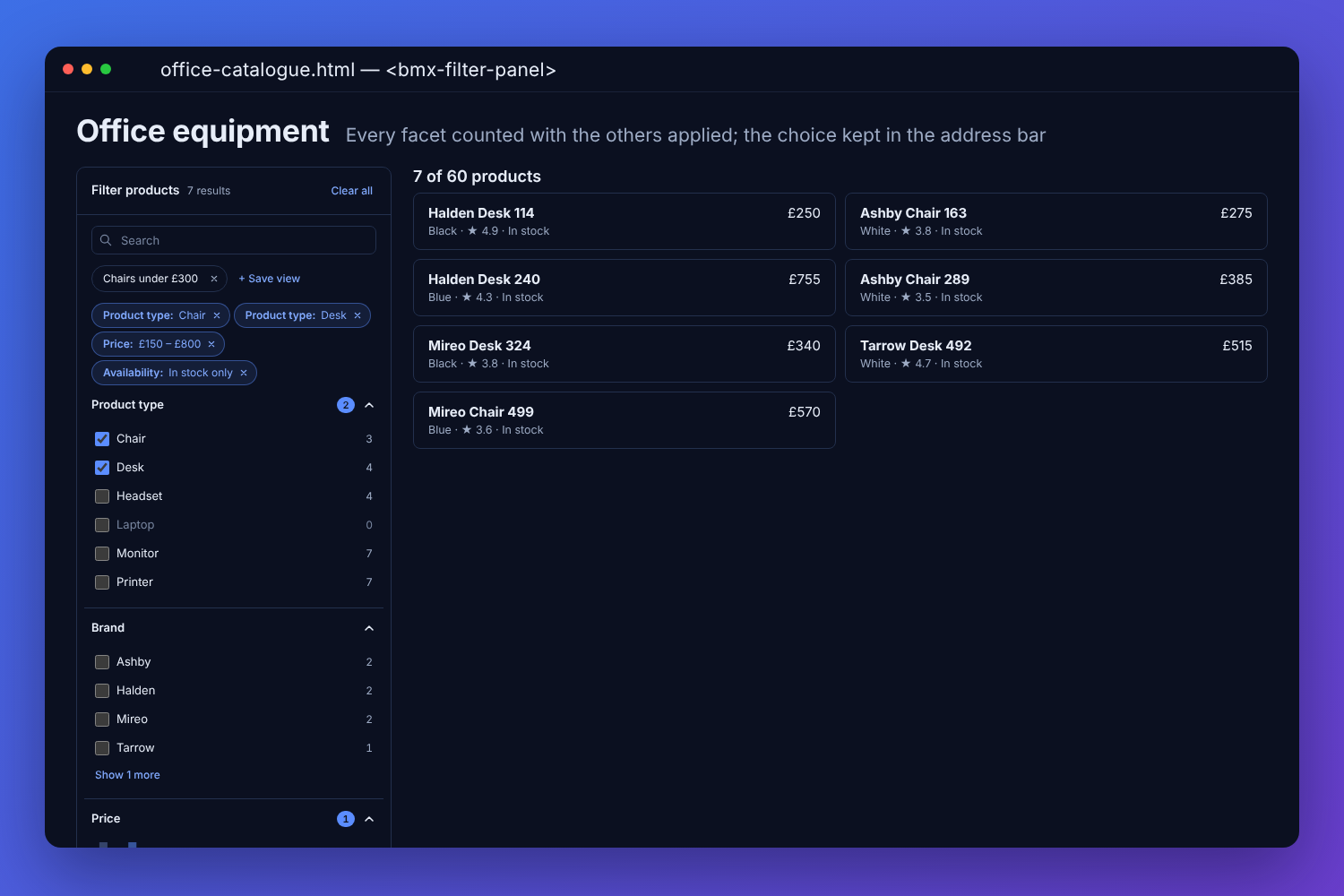This screenshot has height=896, width=1344.
Task: Show 1 more brand
Action: pyautogui.click(x=127, y=775)
